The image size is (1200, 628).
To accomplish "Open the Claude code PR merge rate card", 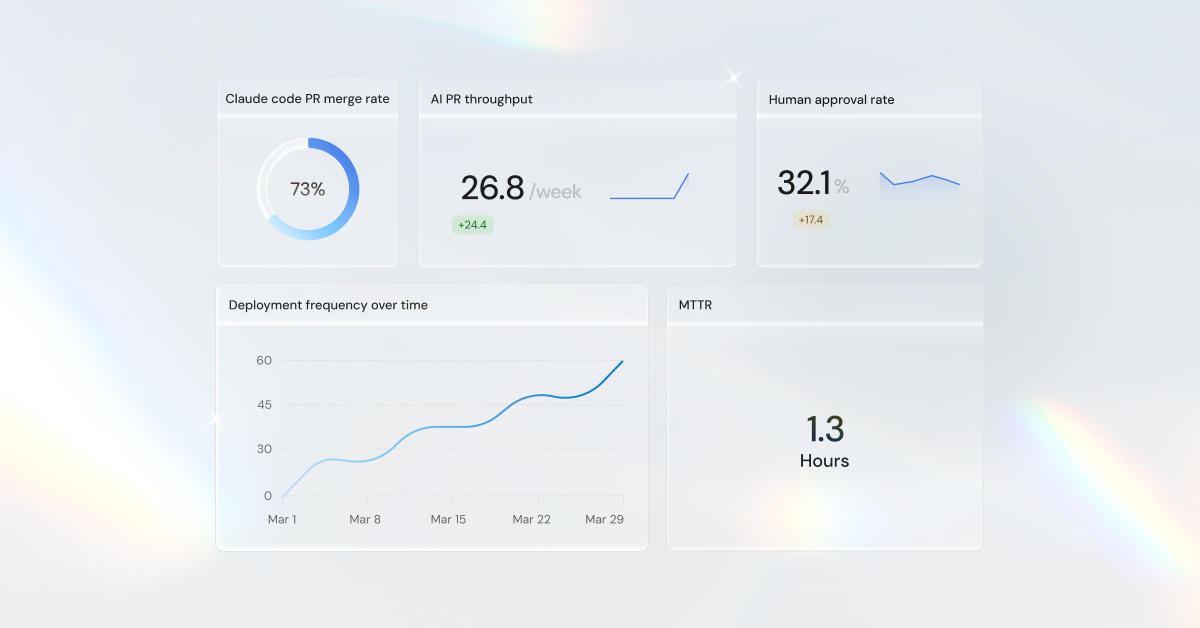I will pyautogui.click(x=307, y=99).
